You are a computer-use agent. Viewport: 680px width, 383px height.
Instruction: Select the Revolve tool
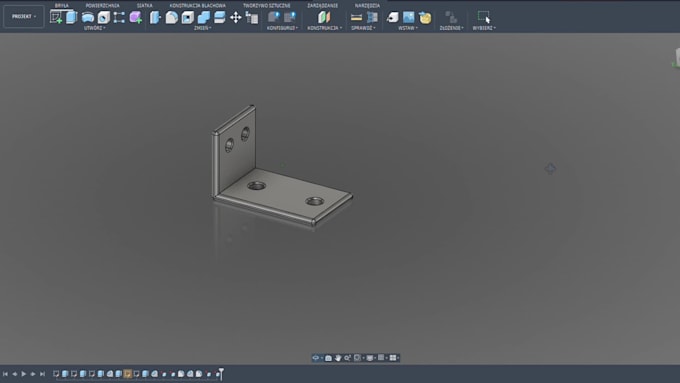click(x=88, y=17)
